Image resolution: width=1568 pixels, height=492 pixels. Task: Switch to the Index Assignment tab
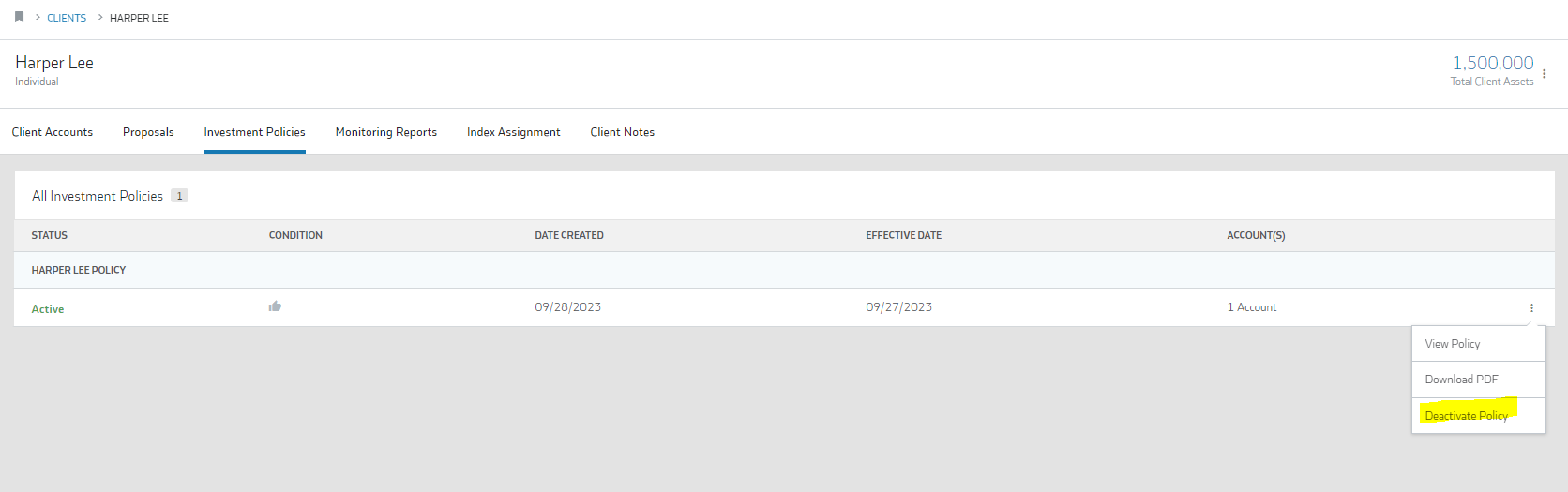514,132
